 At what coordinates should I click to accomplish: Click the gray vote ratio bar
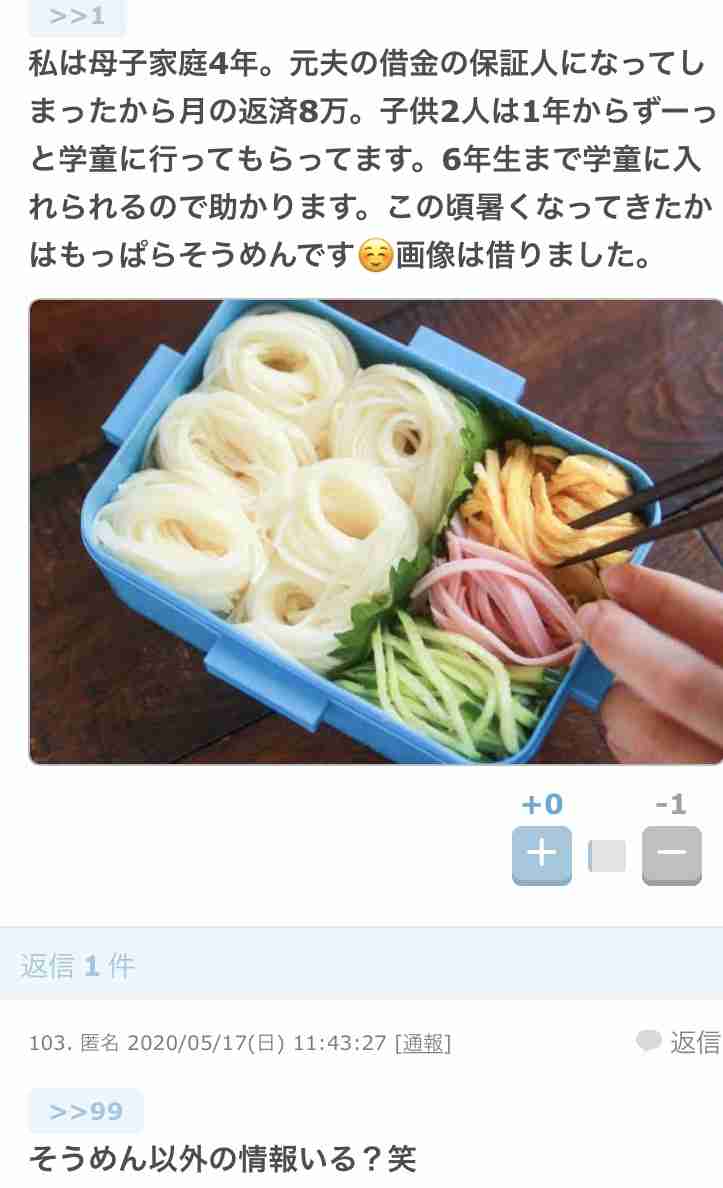pyautogui.click(x=607, y=856)
